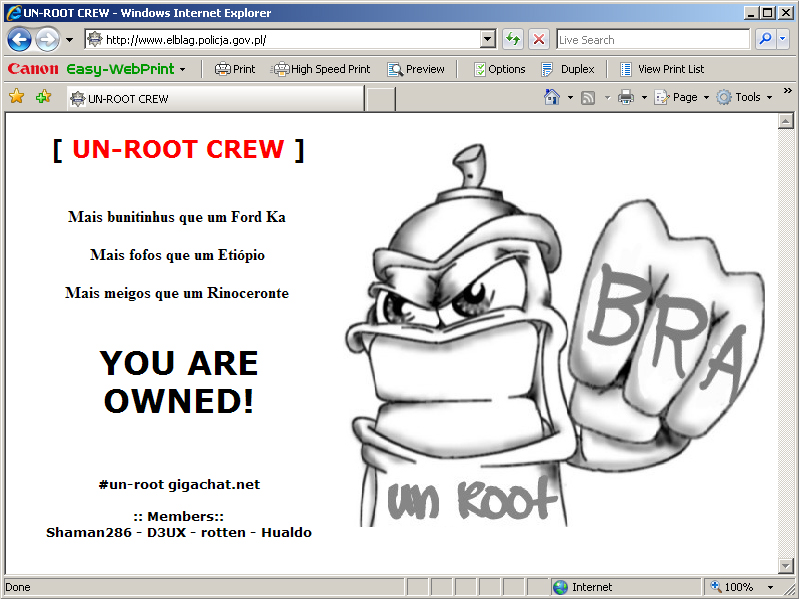The height and width of the screenshot is (599, 799).
Task: Click the RSS Feeds icon
Action: 588,97
